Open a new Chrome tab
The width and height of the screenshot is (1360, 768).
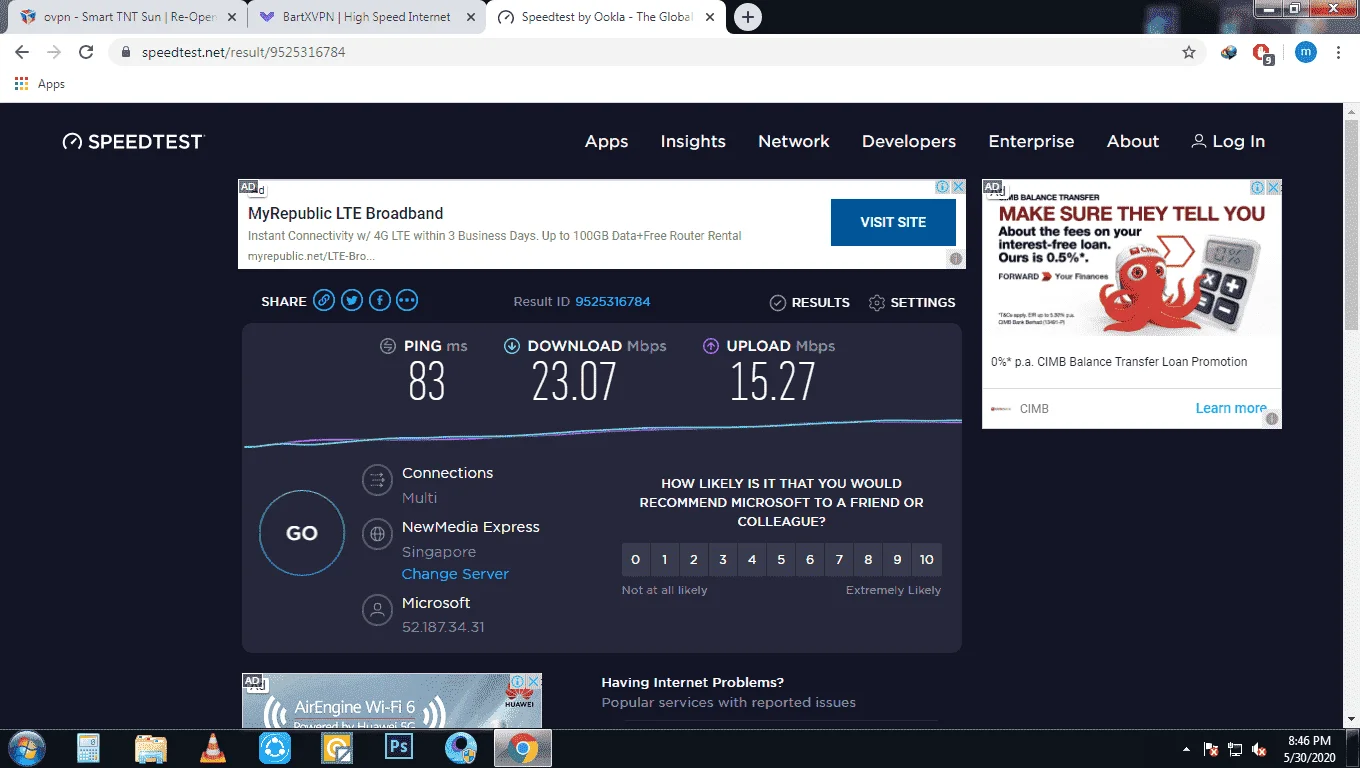(747, 17)
